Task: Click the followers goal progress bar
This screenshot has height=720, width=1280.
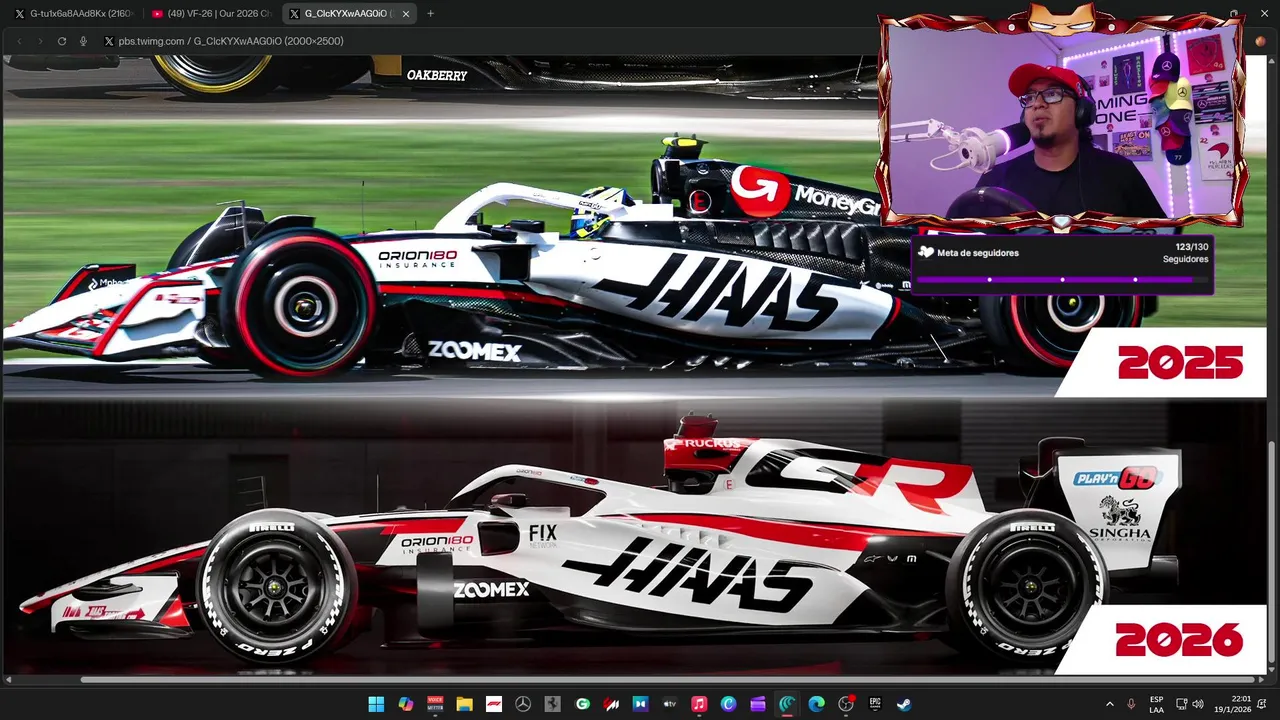Action: 1062,279
